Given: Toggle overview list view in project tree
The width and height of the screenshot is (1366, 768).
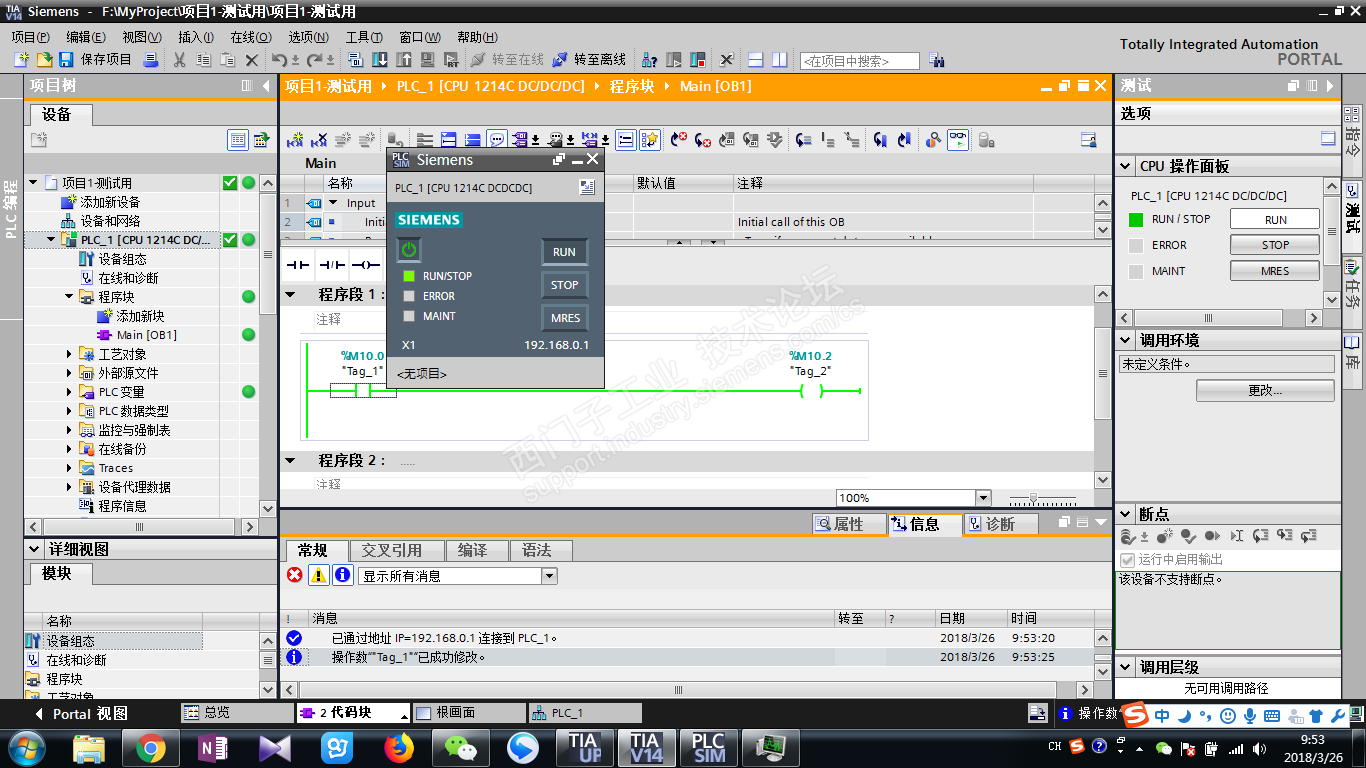Looking at the screenshot, I should pyautogui.click(x=238, y=140).
